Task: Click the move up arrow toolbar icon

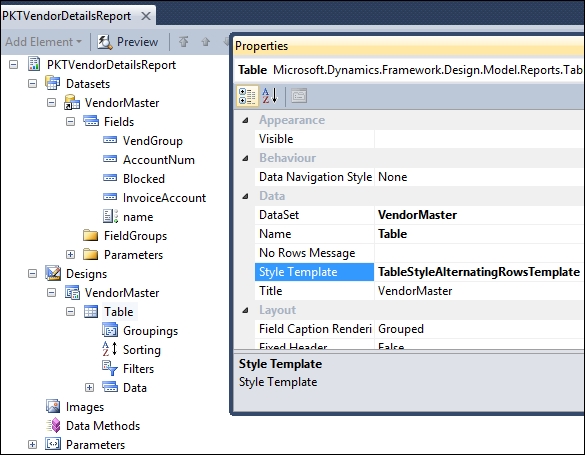Action: (206, 42)
